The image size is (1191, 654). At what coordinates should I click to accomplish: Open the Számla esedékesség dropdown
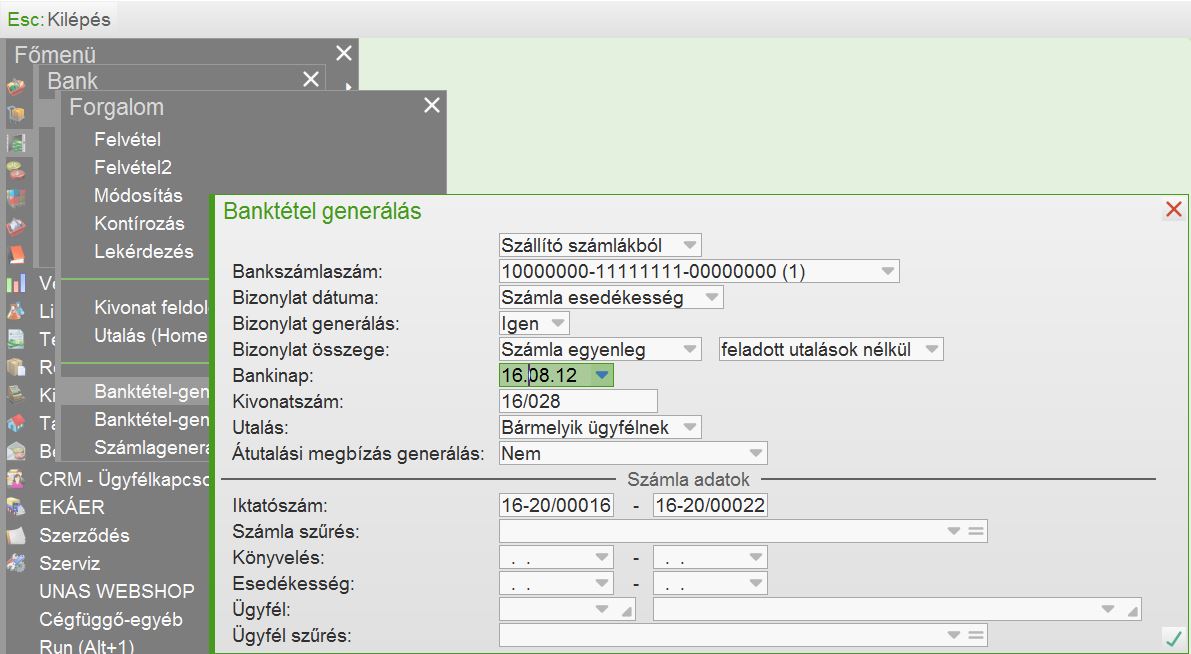[712, 297]
